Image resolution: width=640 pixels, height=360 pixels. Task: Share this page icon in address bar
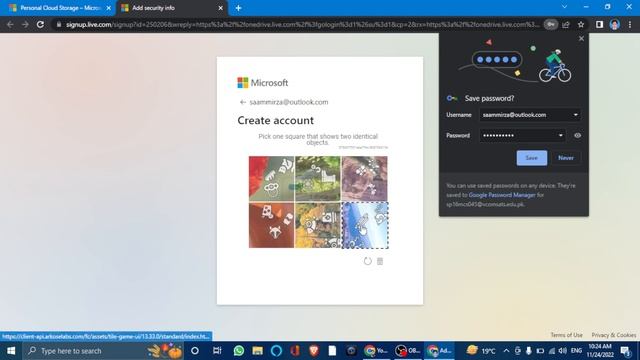pos(566,24)
